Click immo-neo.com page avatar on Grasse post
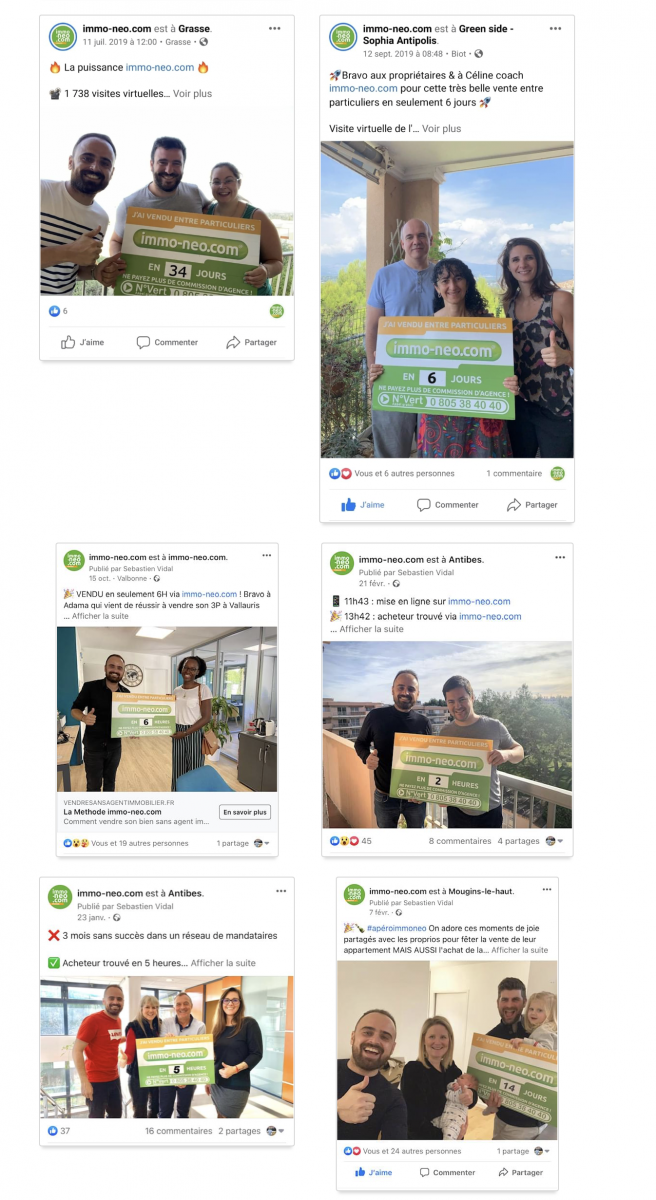The image size is (656, 1200). 63,36
